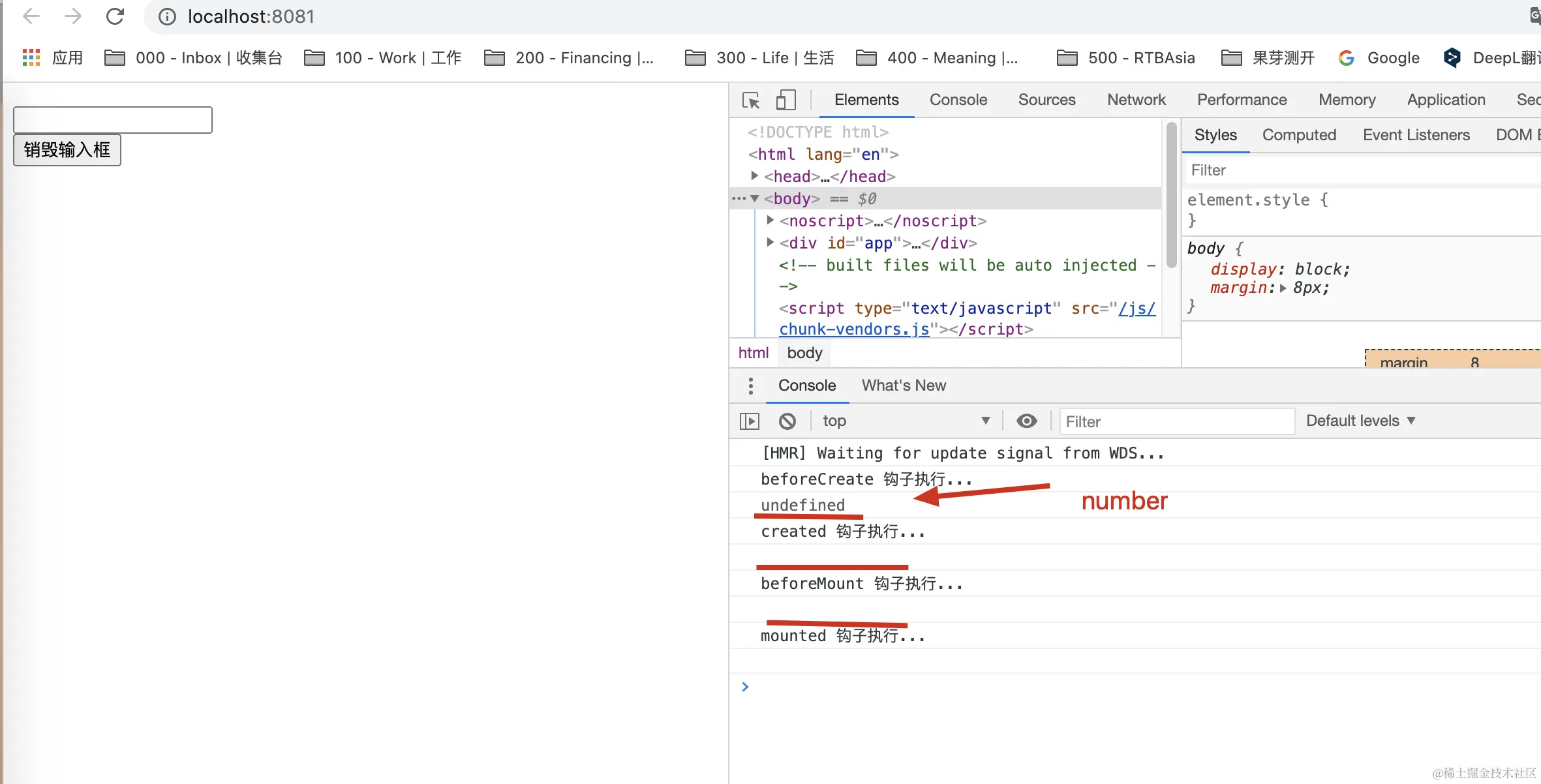Click the browser reload icon
This screenshot has height=784, width=1541.
pos(115,16)
